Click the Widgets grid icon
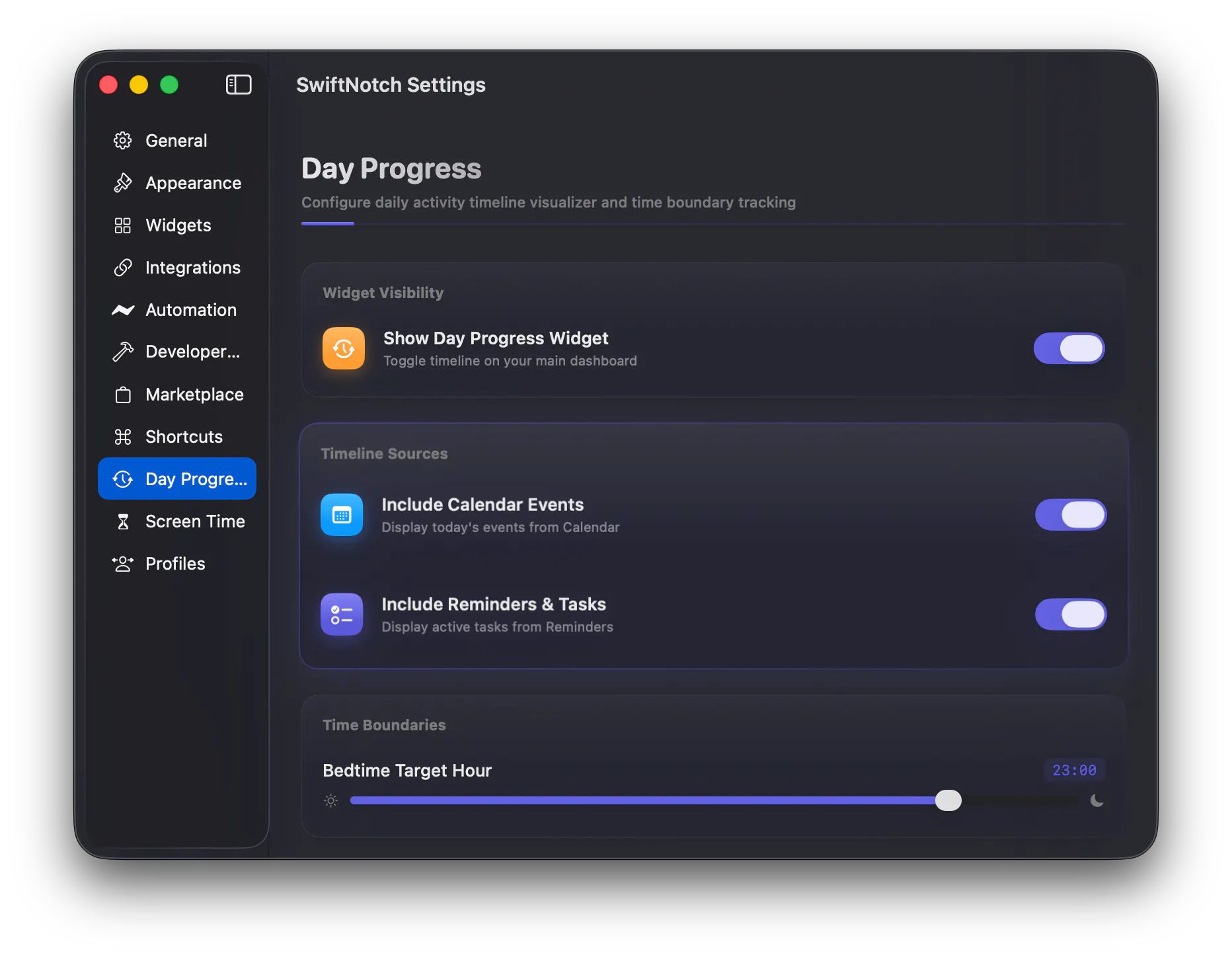 click(123, 225)
